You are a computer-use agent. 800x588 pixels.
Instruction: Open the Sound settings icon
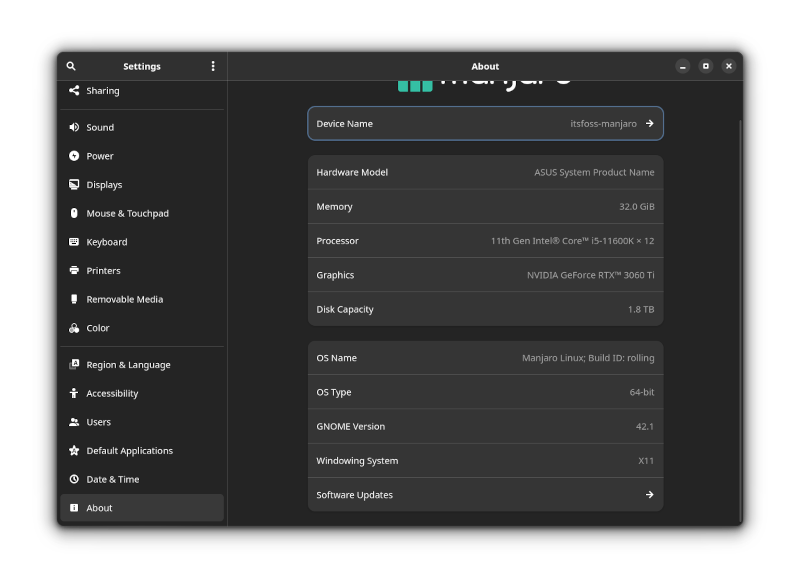point(72,127)
